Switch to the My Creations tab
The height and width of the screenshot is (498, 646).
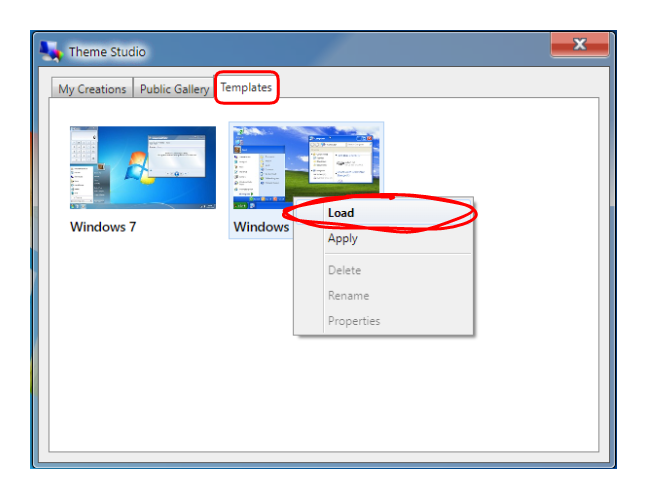(x=92, y=89)
